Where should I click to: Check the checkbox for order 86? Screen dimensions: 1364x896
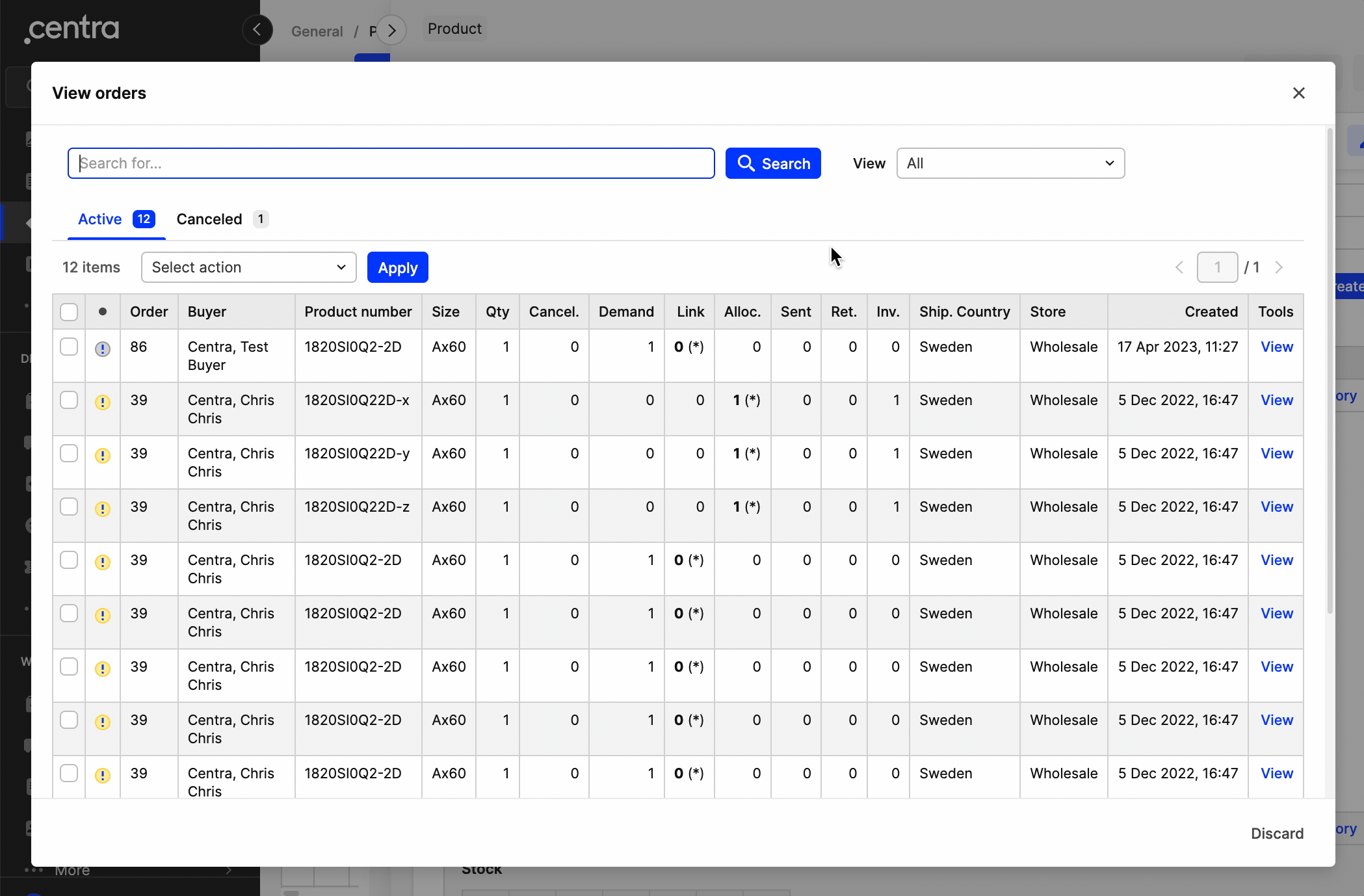click(69, 347)
